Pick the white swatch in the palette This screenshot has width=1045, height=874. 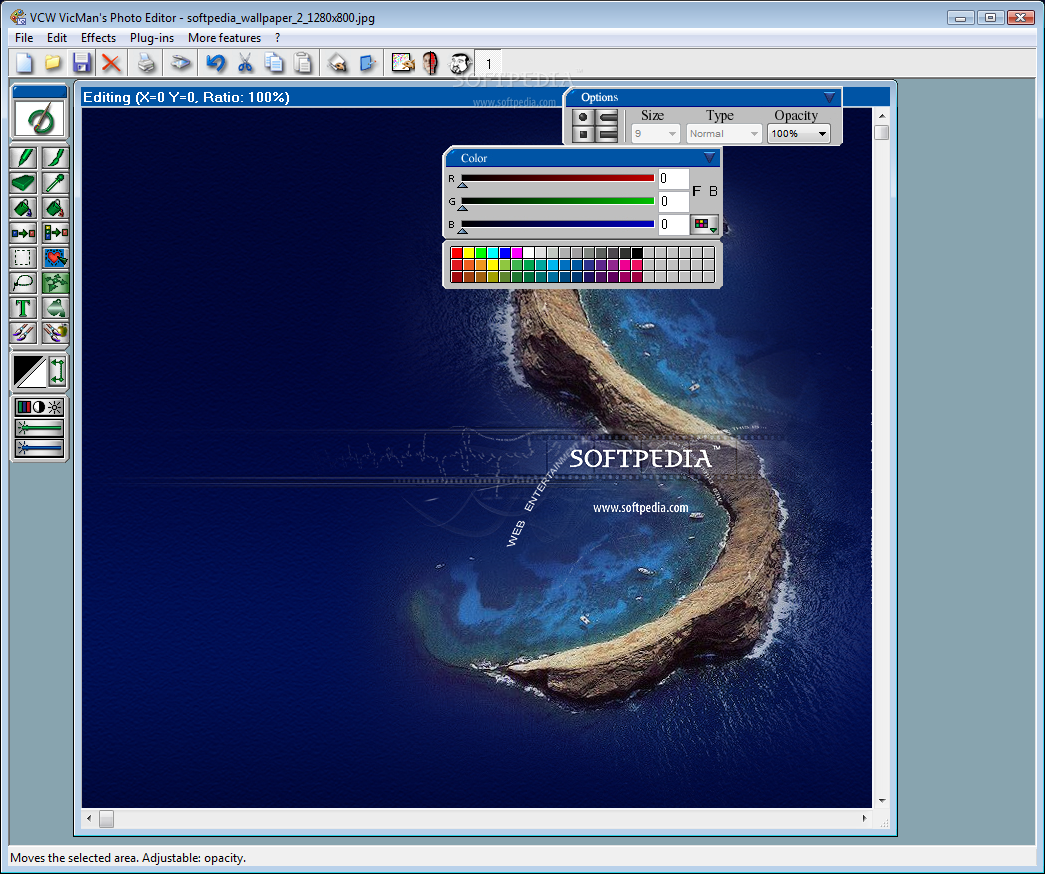coord(528,253)
